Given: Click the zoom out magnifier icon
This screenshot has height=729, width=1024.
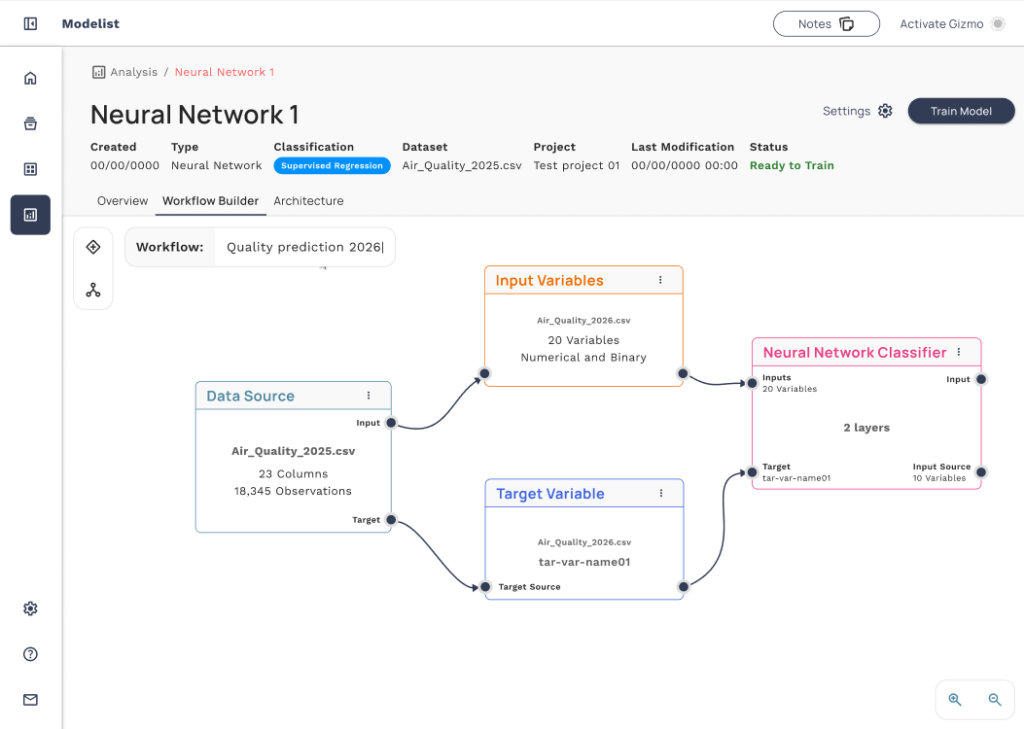Looking at the screenshot, I should 994,700.
